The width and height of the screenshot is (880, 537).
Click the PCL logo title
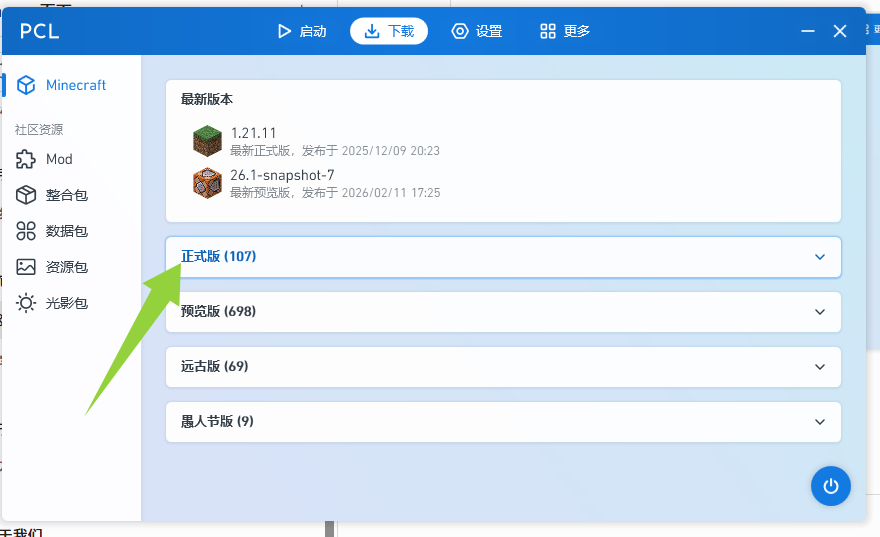[x=39, y=31]
